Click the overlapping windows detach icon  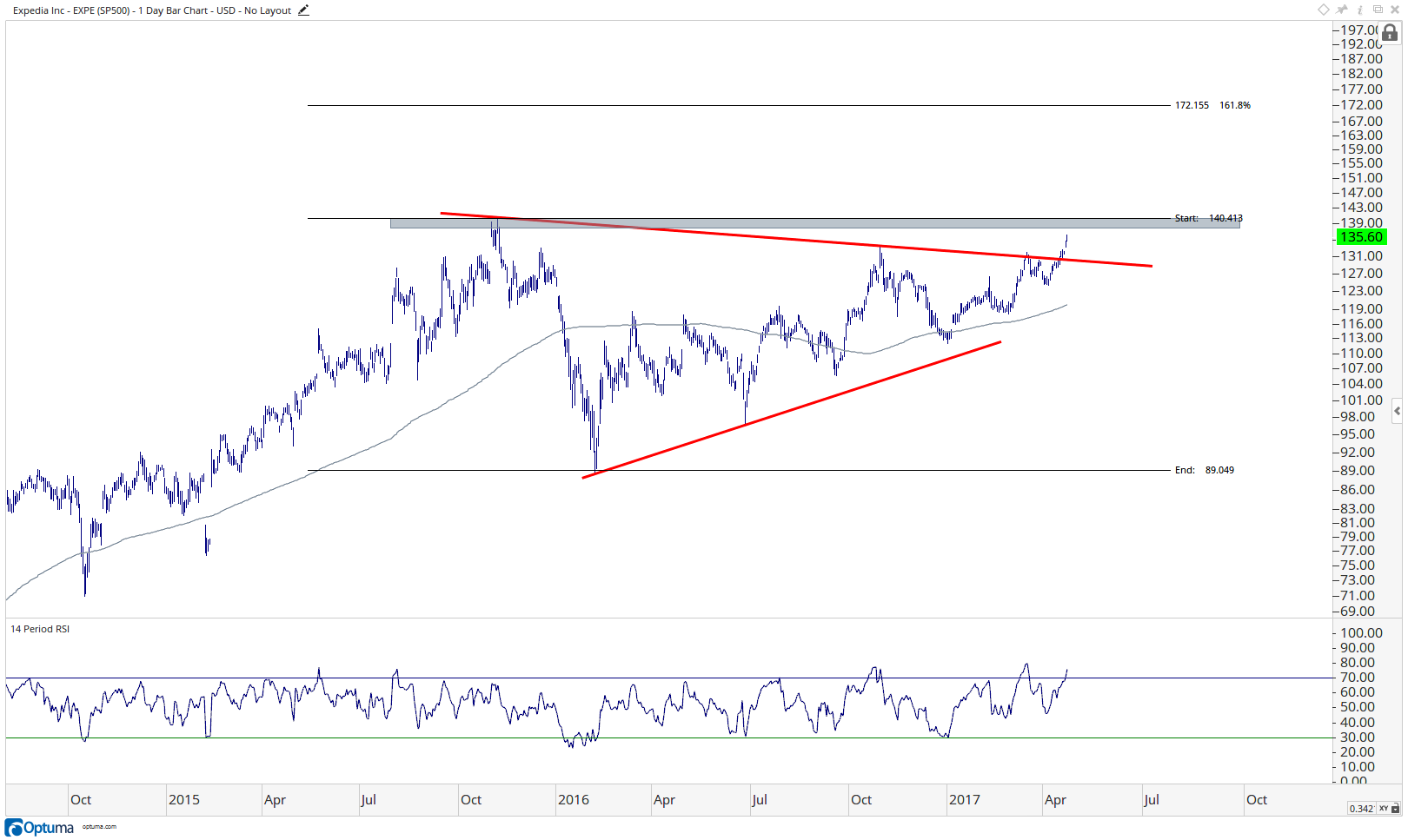(1378, 10)
